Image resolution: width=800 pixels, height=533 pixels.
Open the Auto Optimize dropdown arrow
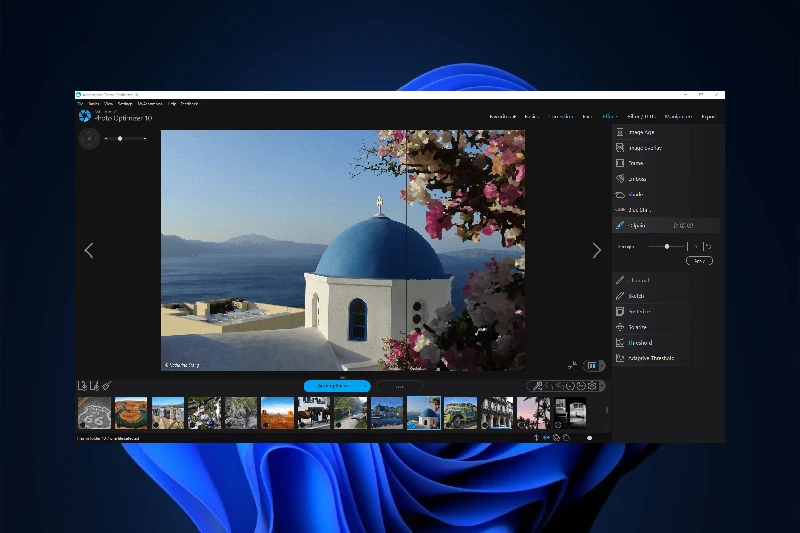(x=366, y=386)
